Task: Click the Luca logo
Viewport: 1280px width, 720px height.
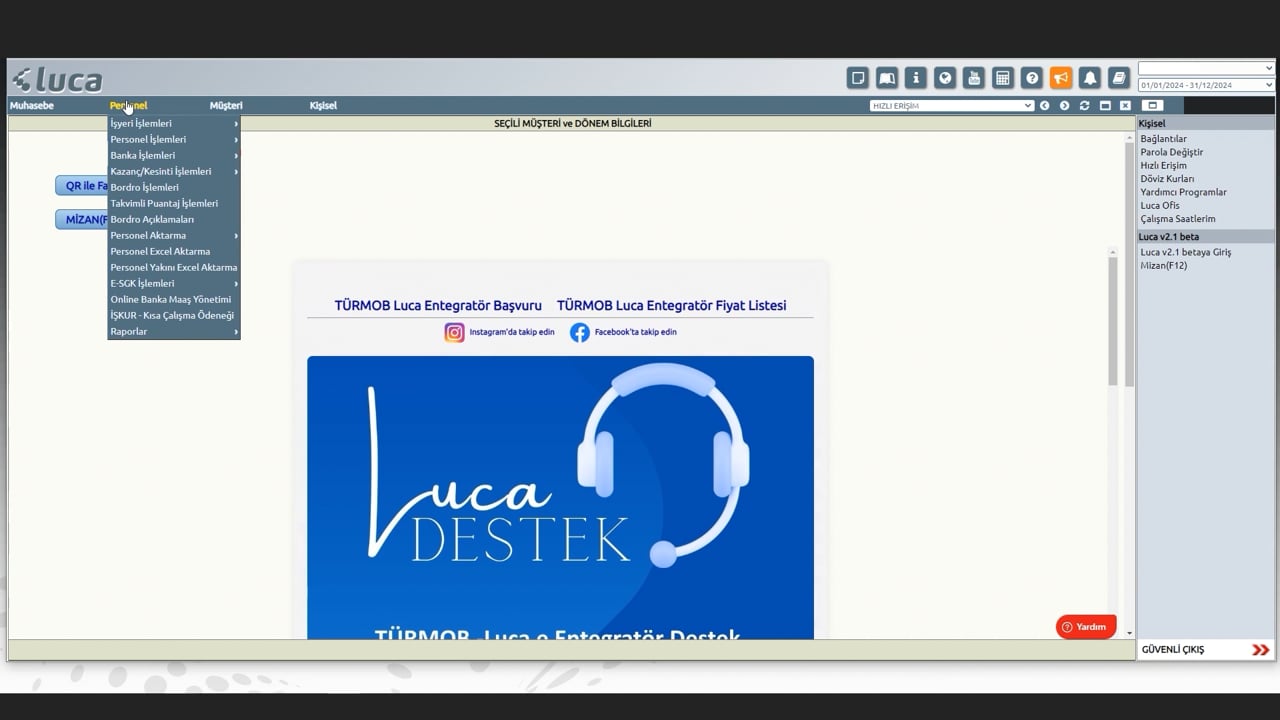Action: [57, 80]
